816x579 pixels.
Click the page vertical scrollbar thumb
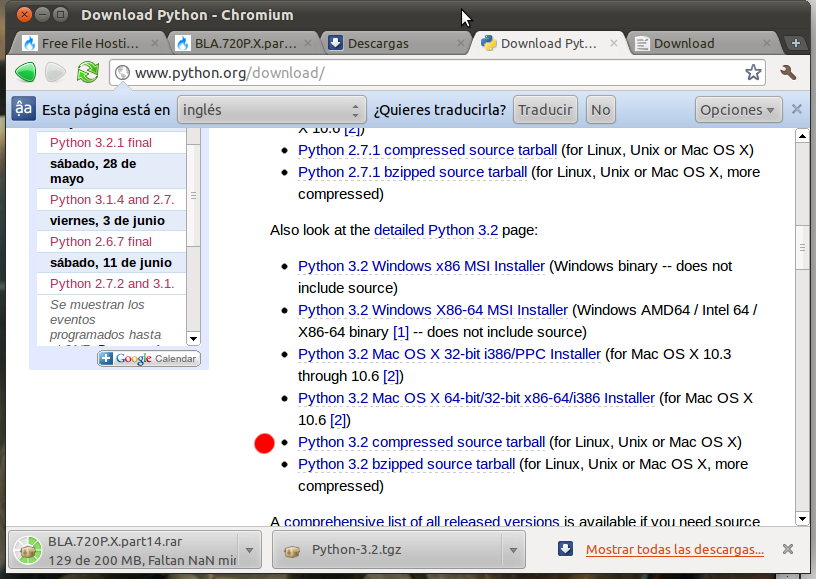pyautogui.click(x=802, y=247)
